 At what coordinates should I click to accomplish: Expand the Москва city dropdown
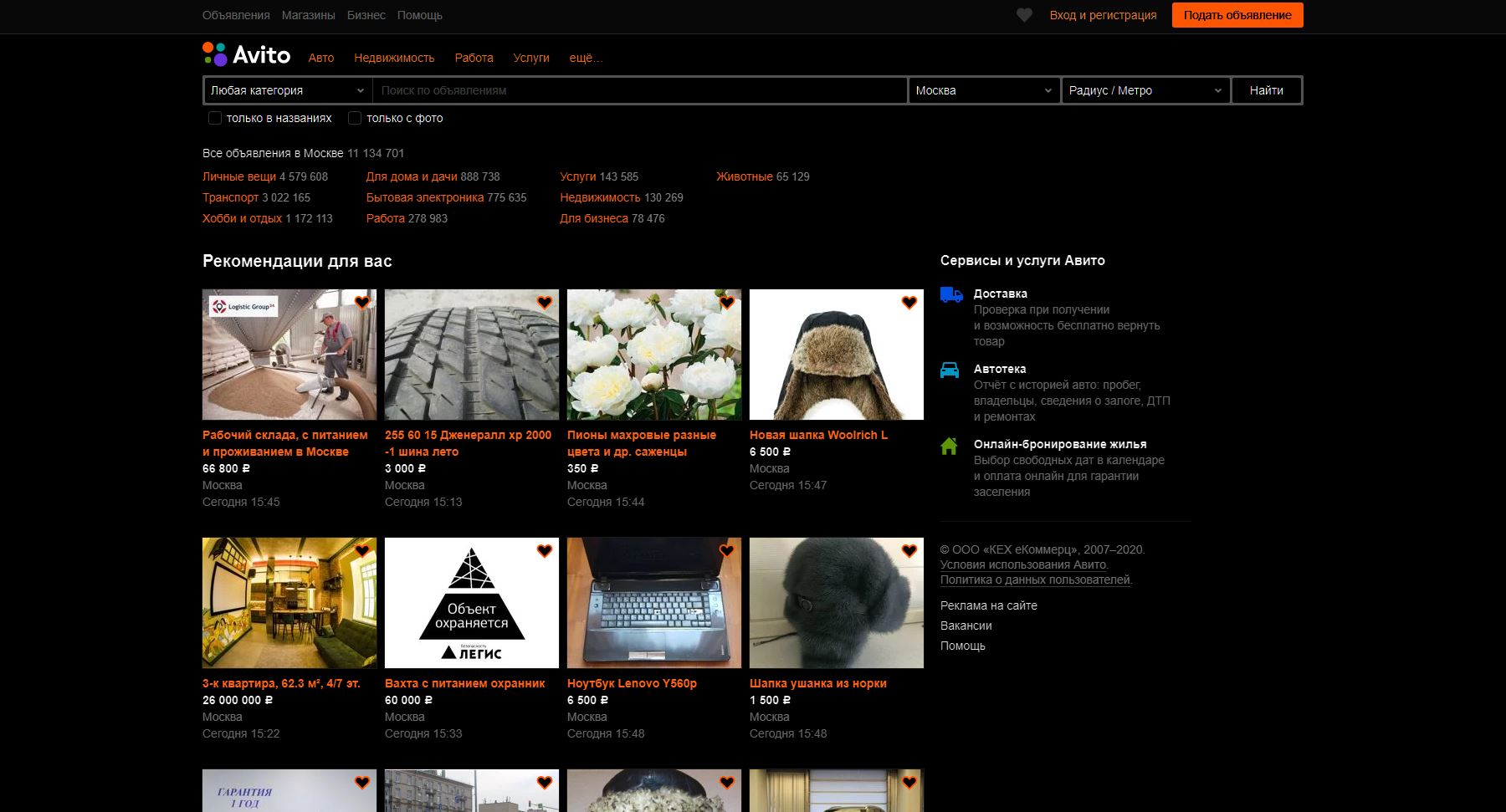click(x=983, y=90)
